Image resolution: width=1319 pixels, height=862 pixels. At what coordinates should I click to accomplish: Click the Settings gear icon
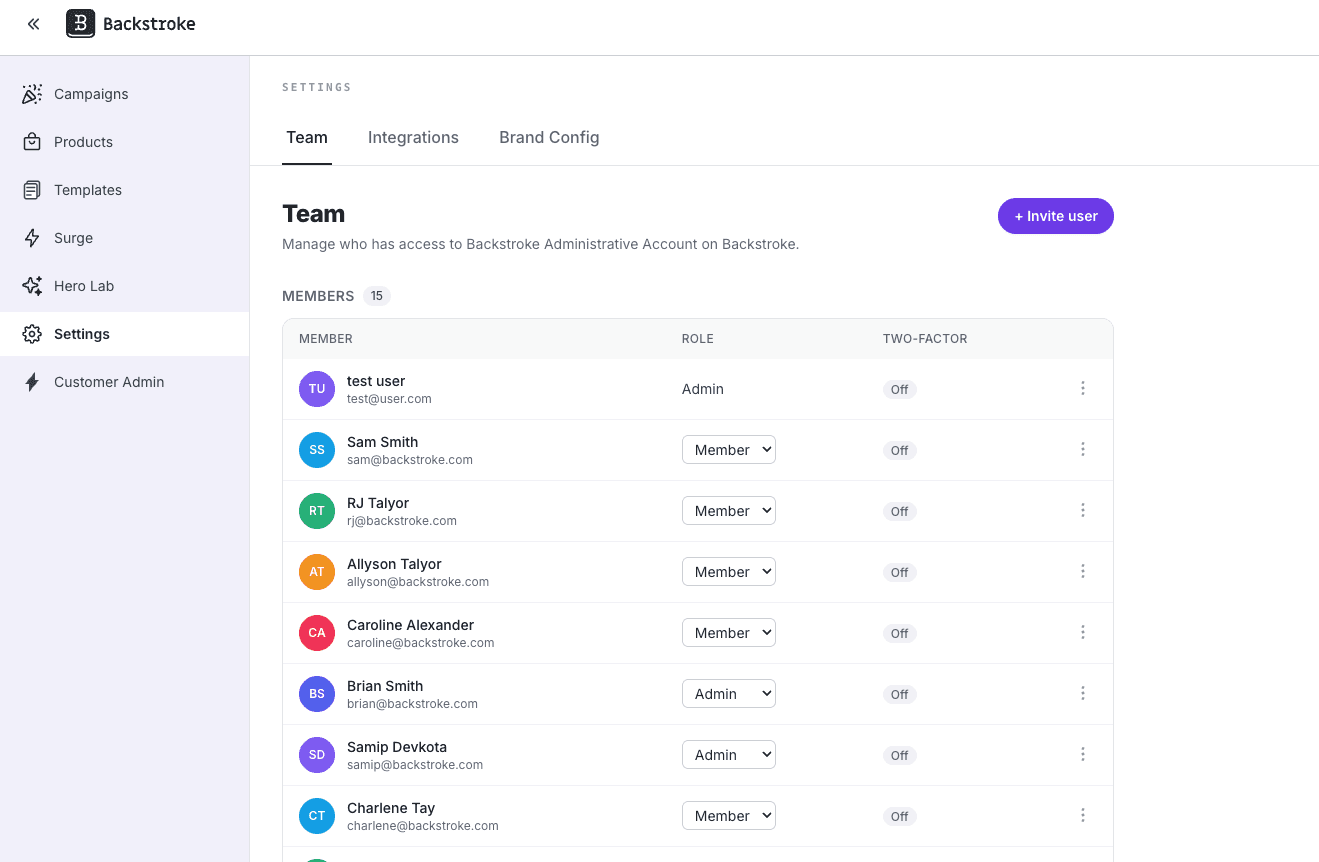(32, 334)
